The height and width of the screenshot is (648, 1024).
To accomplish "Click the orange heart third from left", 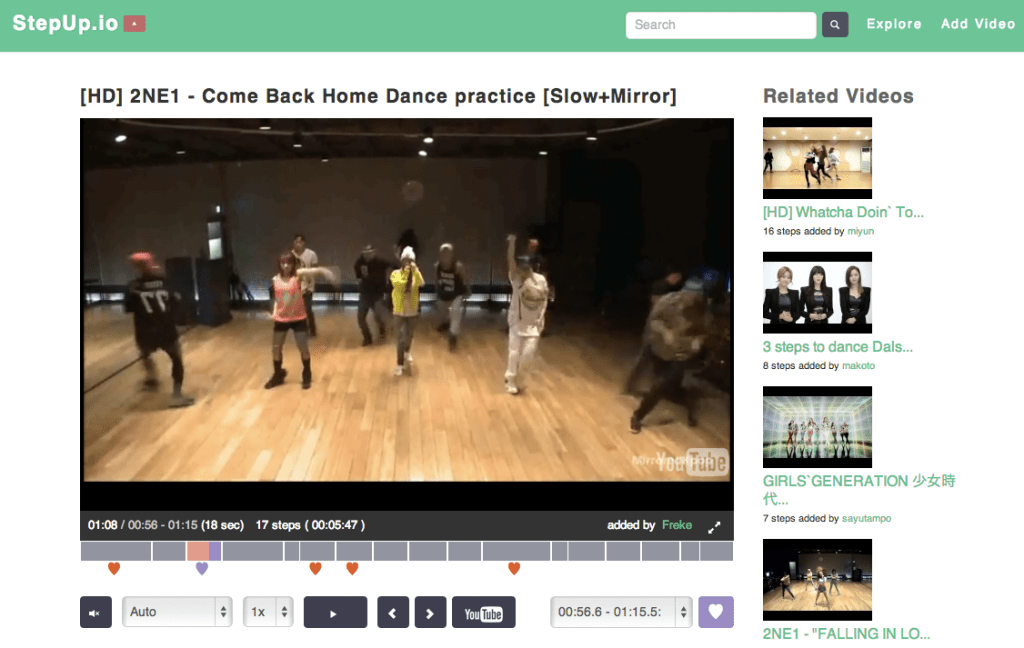I will (x=352, y=569).
